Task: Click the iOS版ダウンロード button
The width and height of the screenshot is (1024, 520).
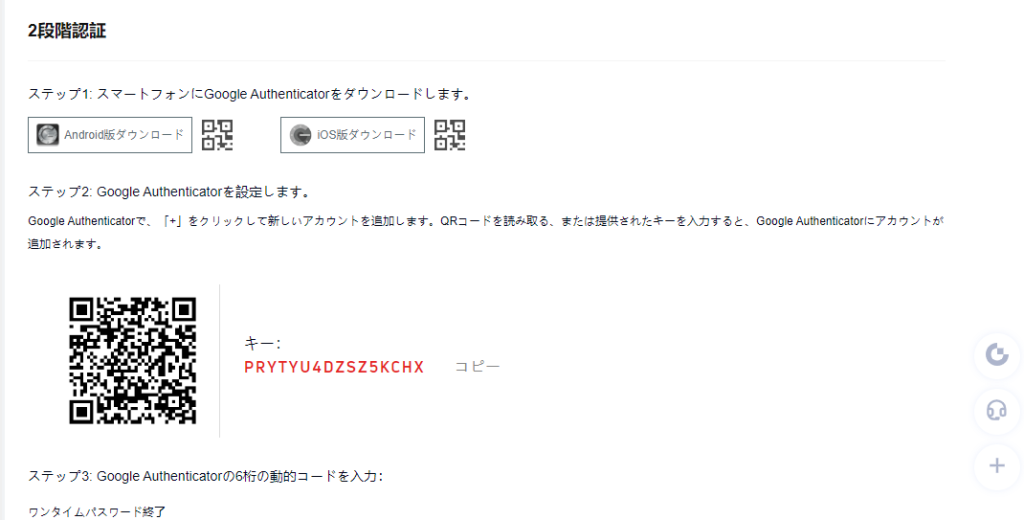Action: [x=352, y=135]
